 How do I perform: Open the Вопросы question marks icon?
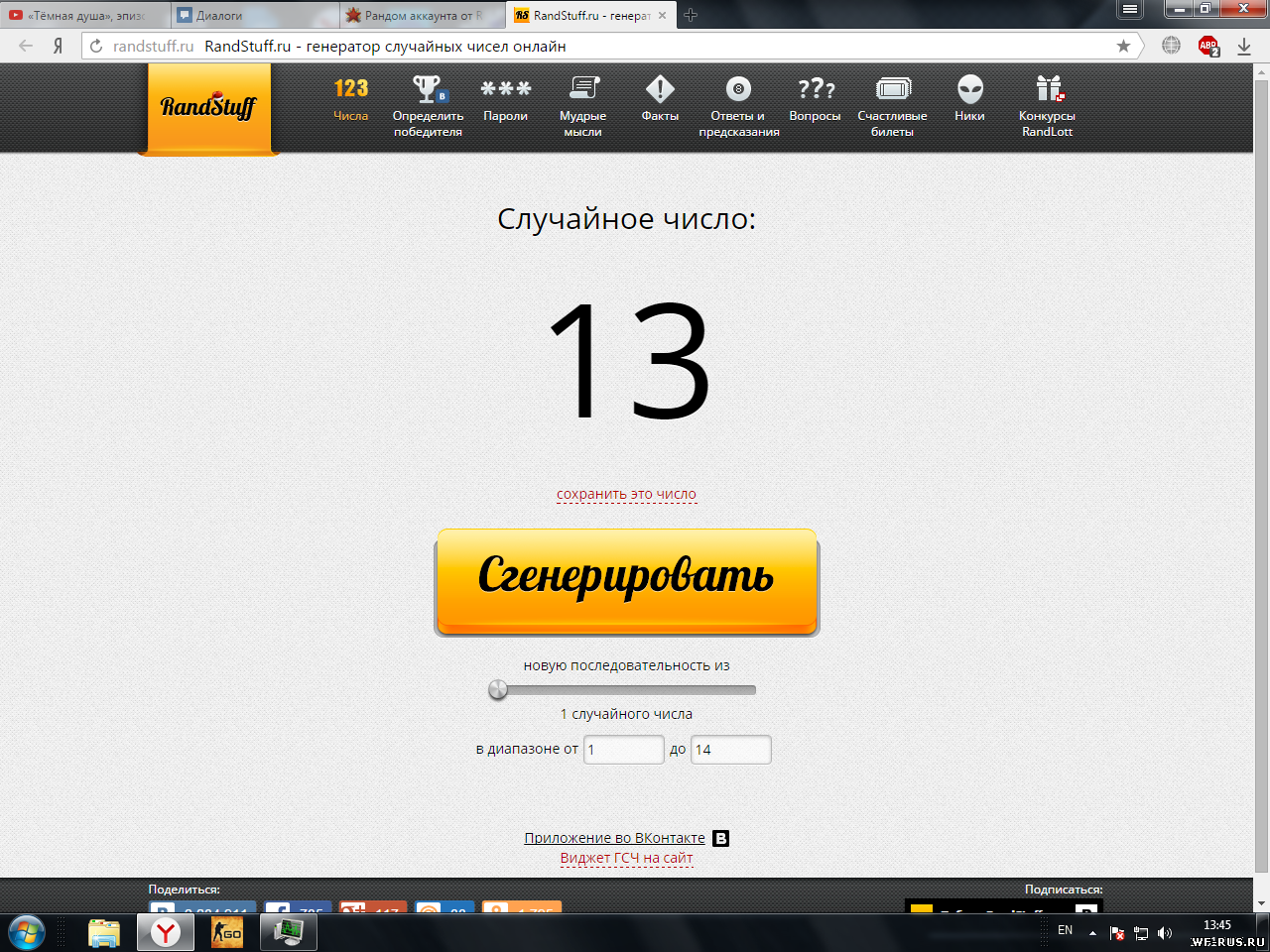816,88
